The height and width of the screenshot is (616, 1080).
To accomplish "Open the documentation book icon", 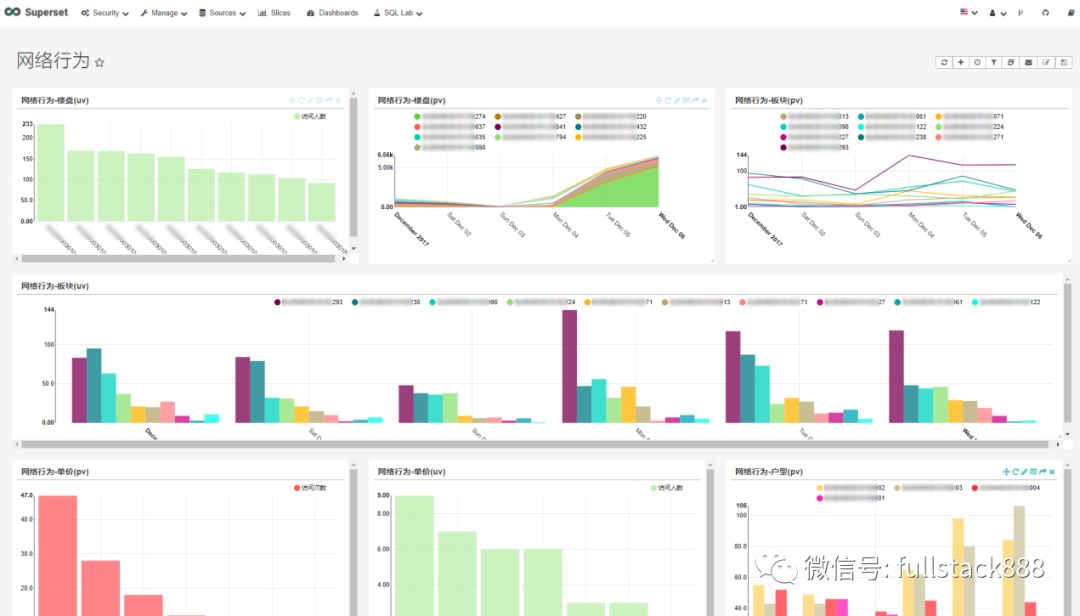I will tap(1071, 12).
